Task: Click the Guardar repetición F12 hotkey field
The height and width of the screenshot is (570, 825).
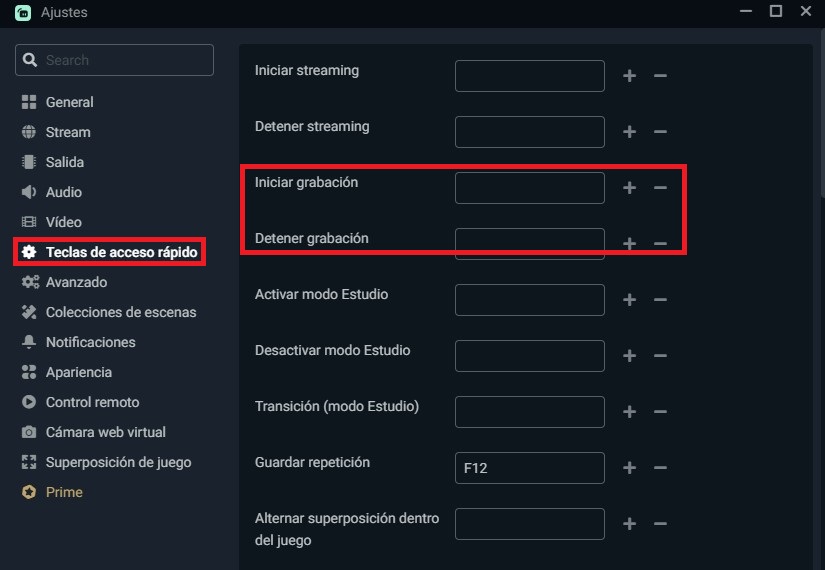Action: 529,468
